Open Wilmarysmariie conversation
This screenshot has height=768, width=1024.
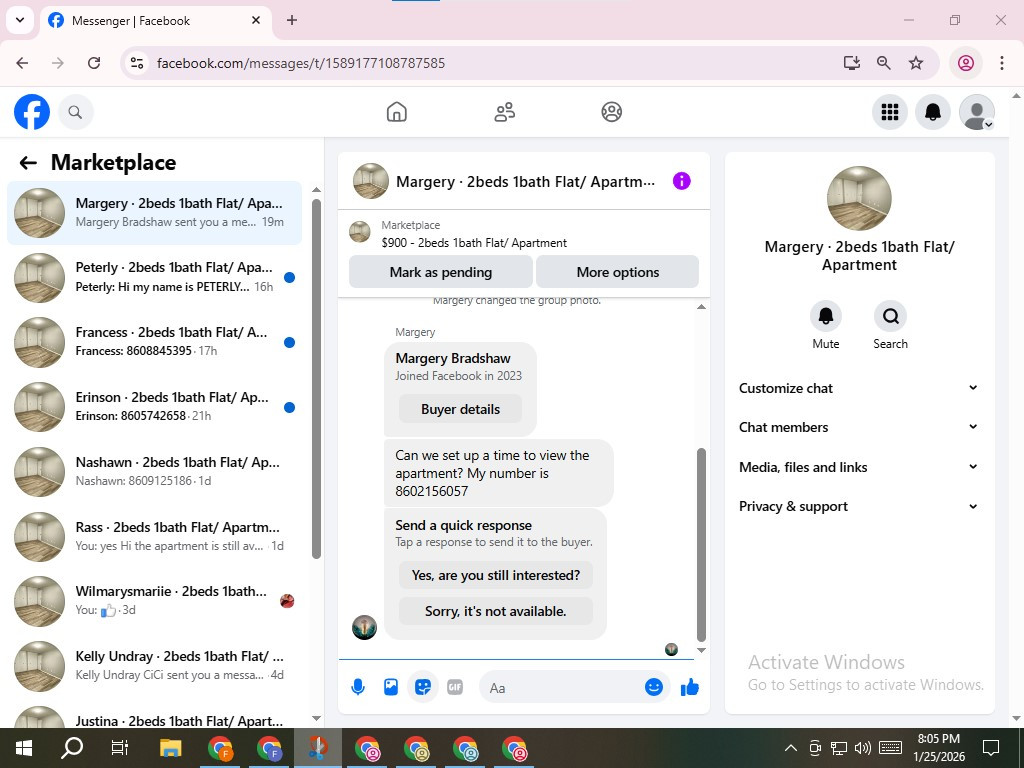pos(155,601)
